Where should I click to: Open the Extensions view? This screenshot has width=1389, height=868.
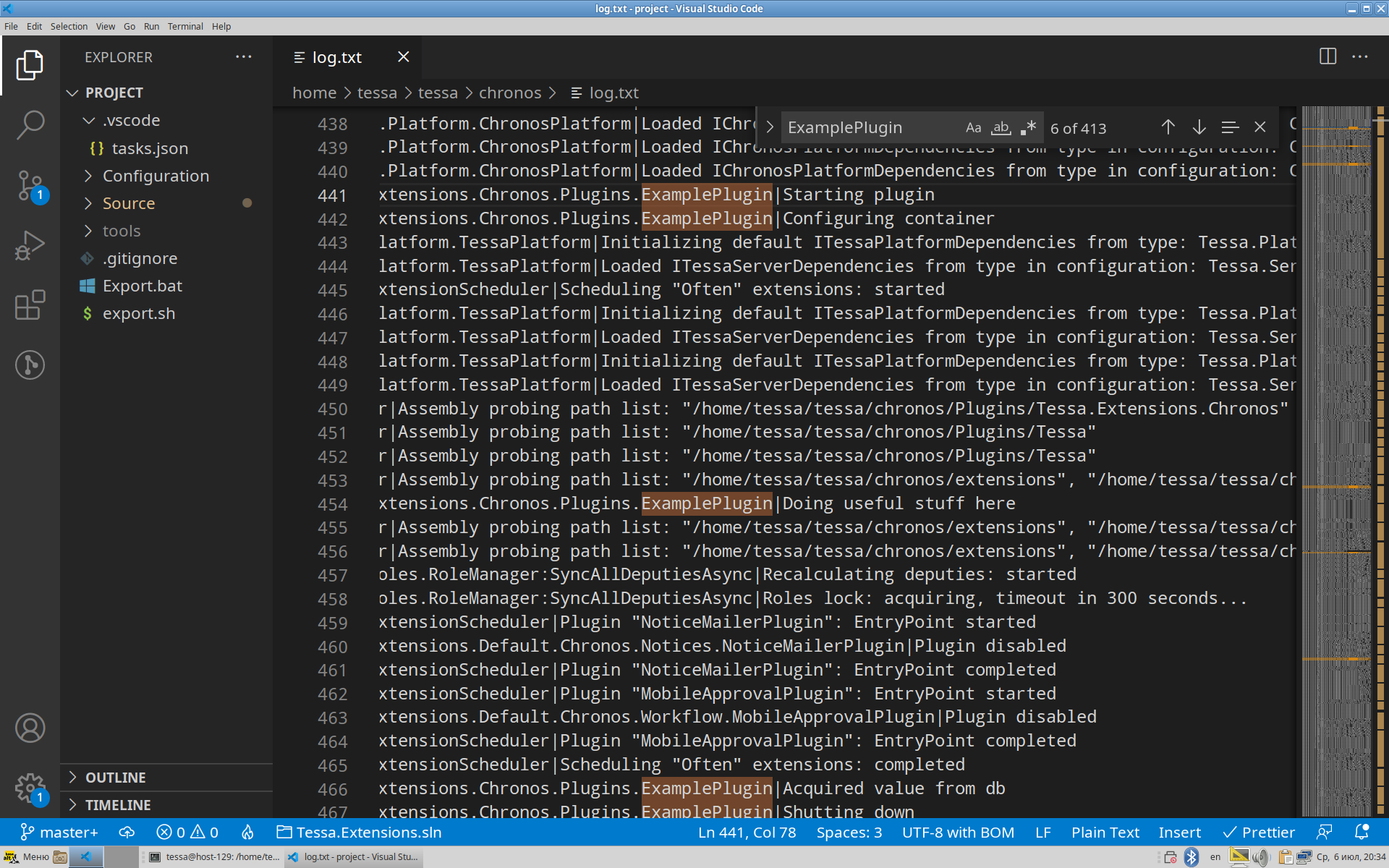(30, 305)
